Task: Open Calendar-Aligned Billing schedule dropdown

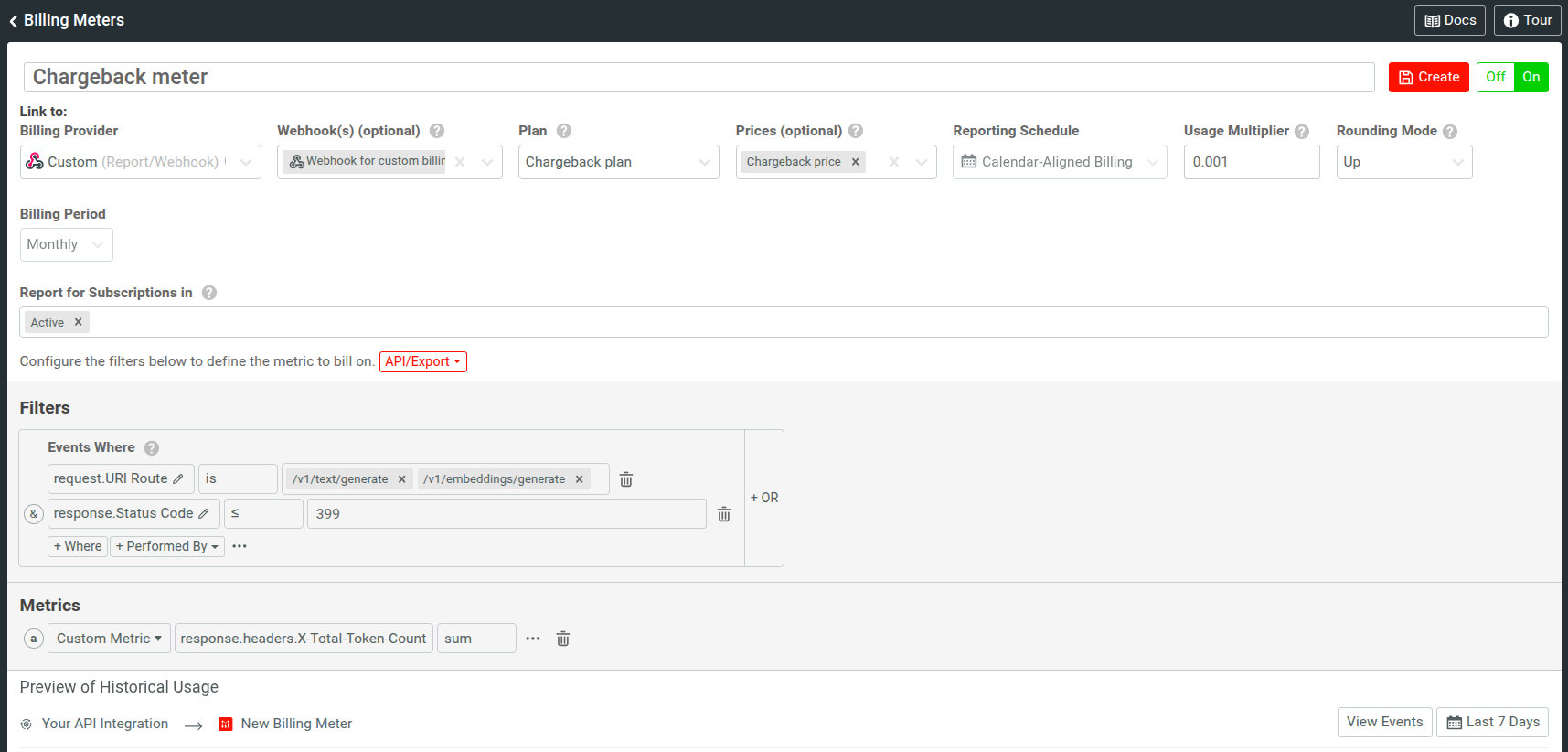Action: [x=1060, y=162]
